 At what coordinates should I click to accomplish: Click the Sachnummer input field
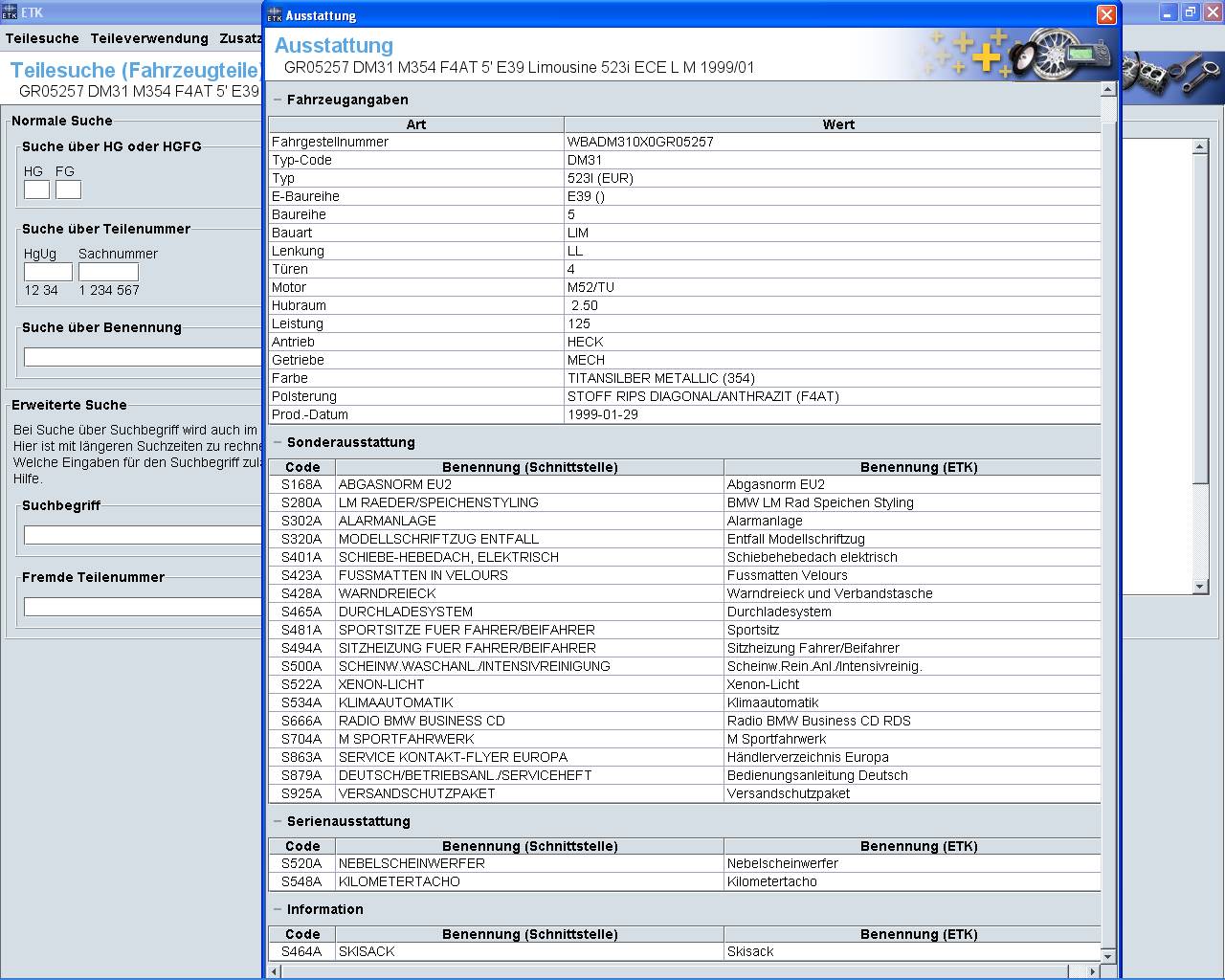coord(108,272)
